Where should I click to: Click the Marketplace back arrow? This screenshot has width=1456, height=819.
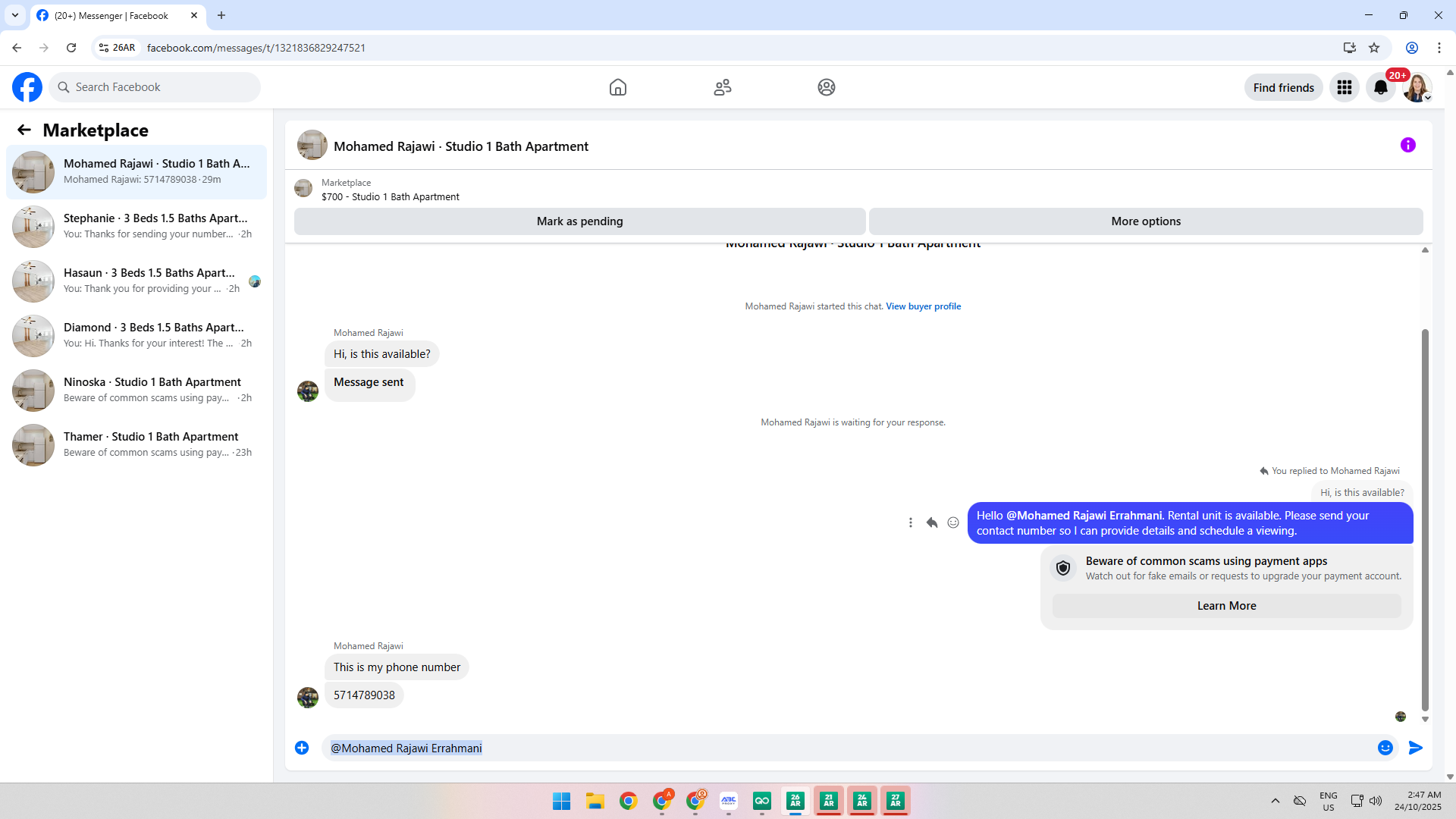click(24, 130)
